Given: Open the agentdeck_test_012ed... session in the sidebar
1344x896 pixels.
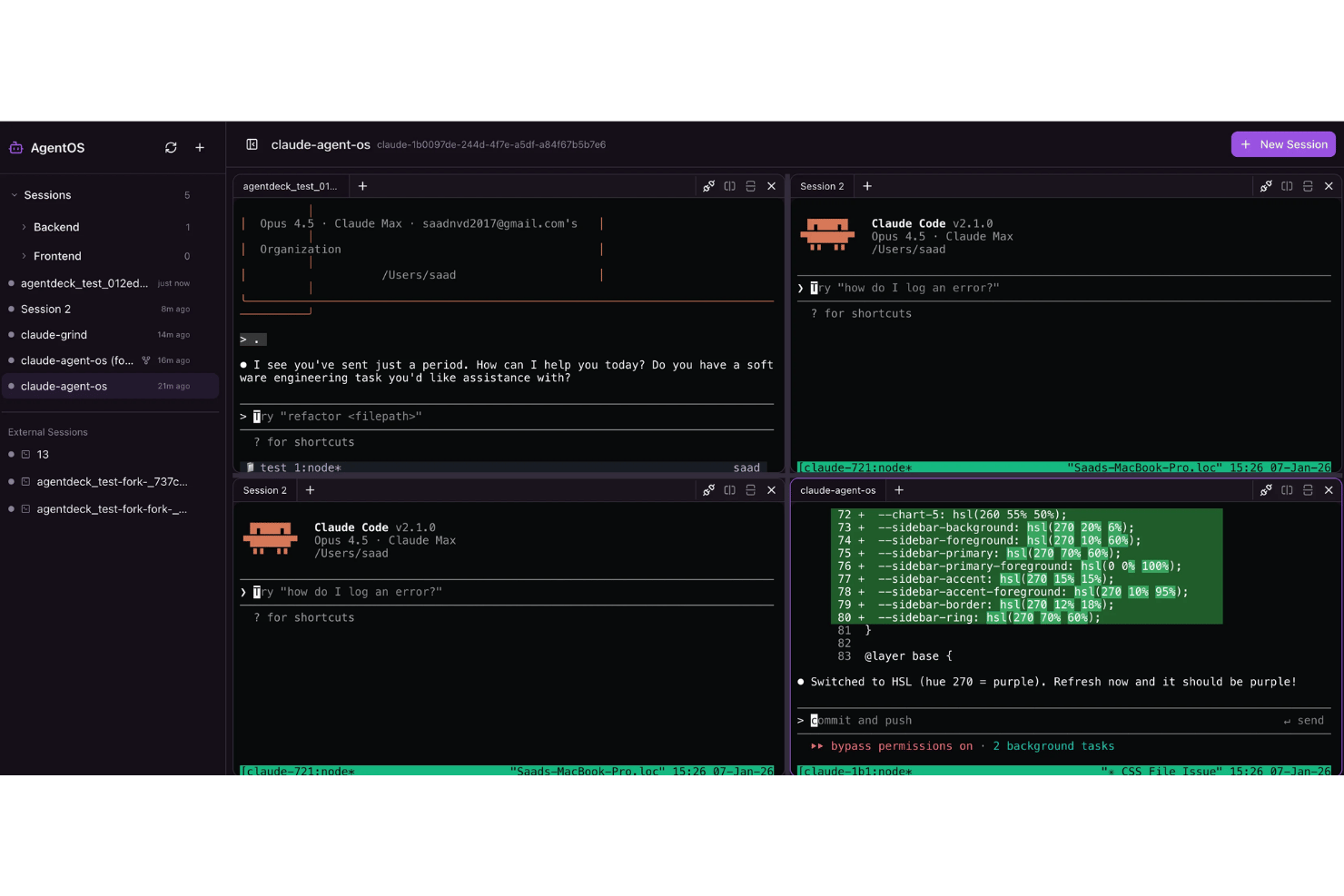Looking at the screenshot, I should [109, 283].
